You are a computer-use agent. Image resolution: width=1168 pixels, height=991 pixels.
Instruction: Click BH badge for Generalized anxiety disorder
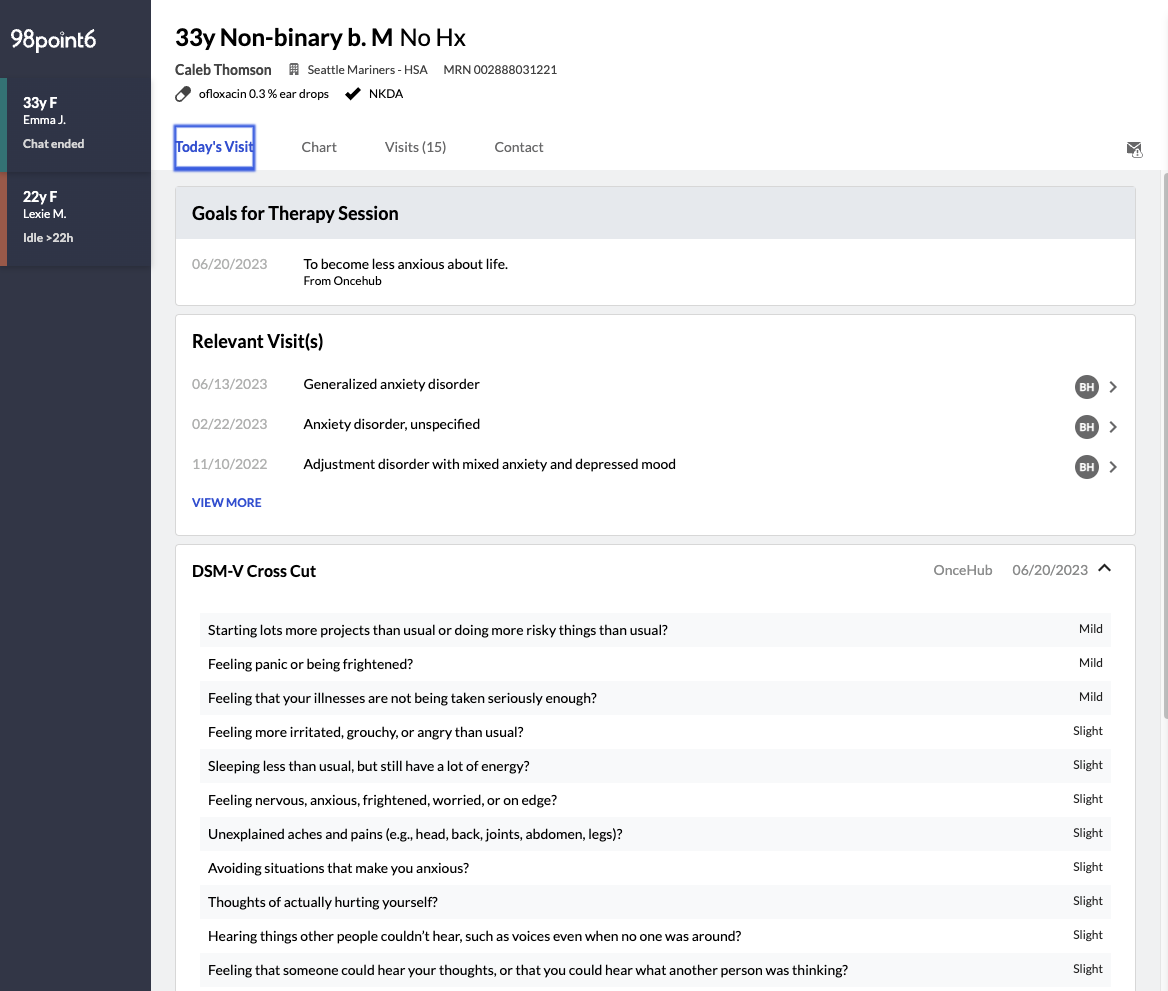[1086, 387]
